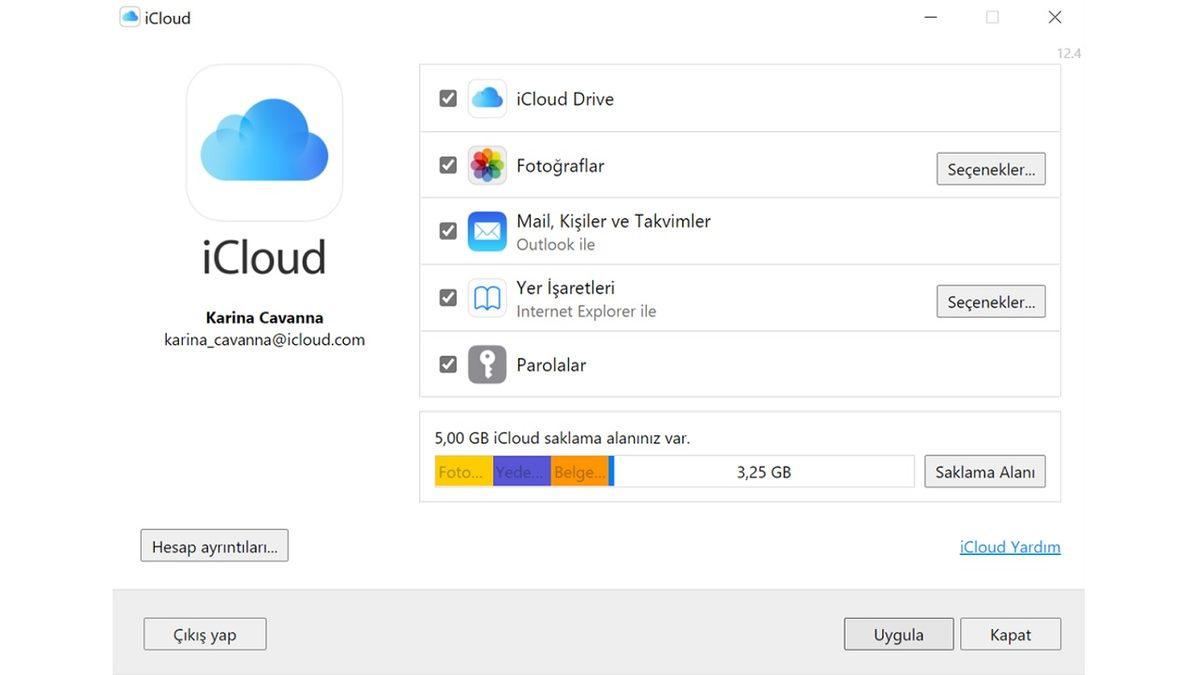The image size is (1200, 675).
Task: Click the Parolalar key icon
Action: [x=487, y=363]
